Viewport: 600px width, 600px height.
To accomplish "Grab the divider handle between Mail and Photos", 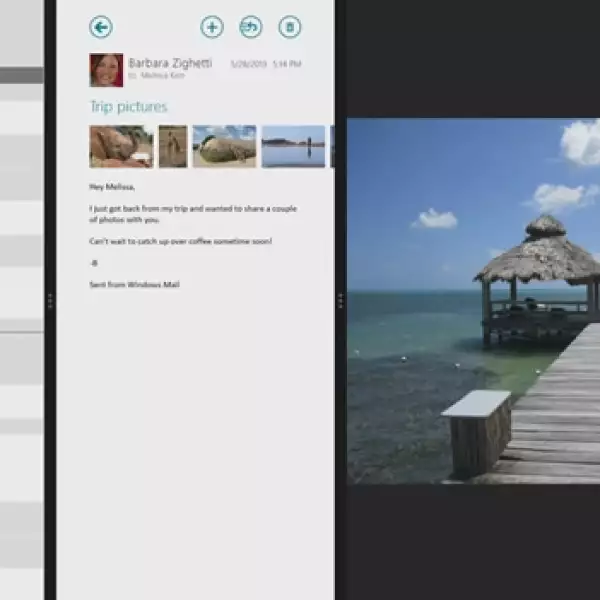I will click(x=340, y=300).
